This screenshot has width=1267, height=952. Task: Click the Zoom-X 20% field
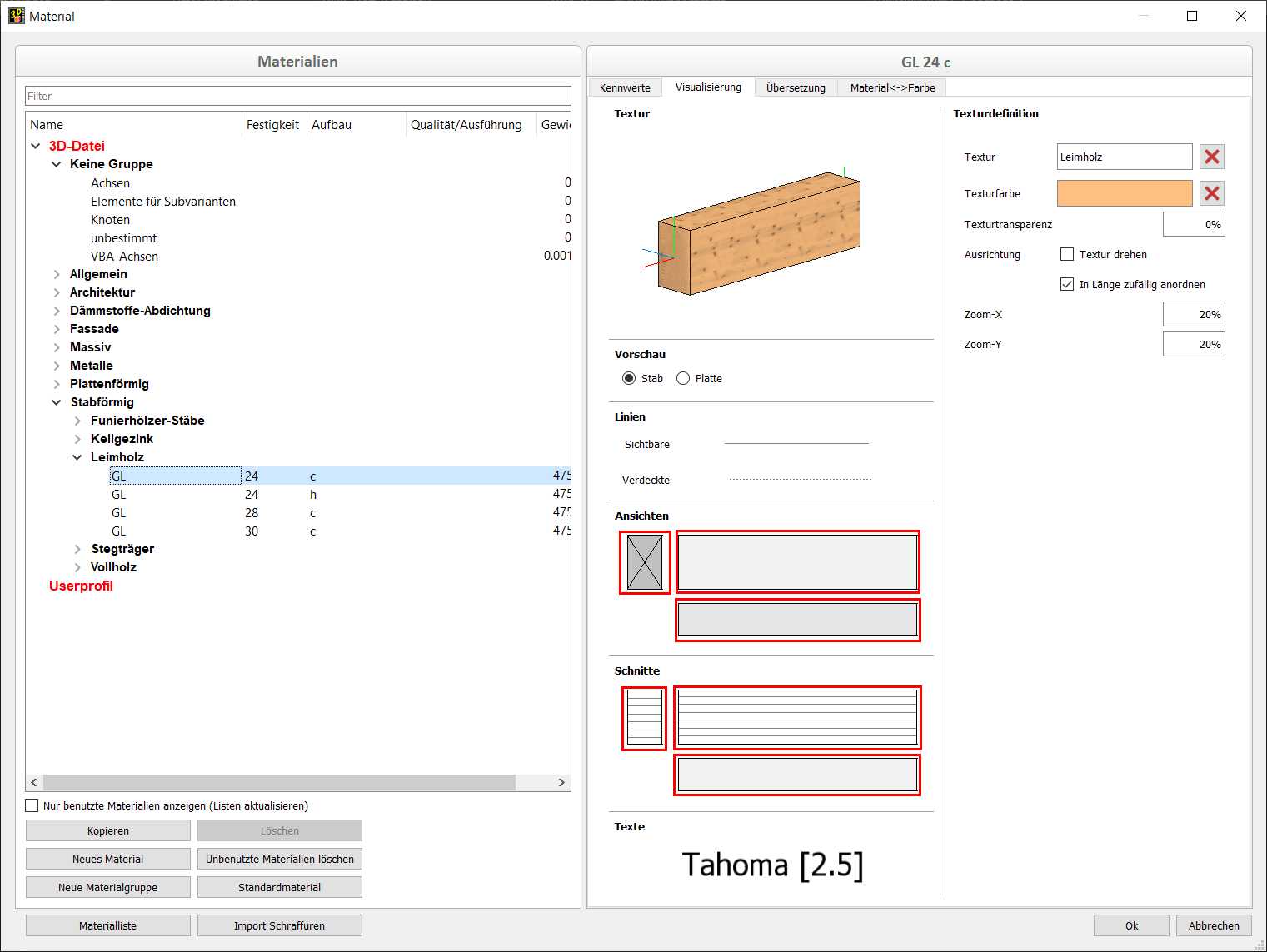pos(1194,314)
